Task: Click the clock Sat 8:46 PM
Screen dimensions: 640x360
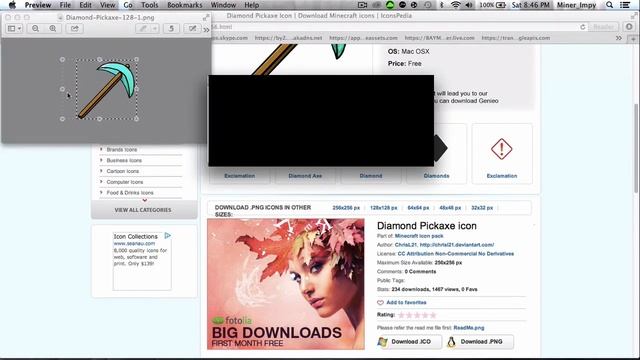Action: click(x=530, y=5)
